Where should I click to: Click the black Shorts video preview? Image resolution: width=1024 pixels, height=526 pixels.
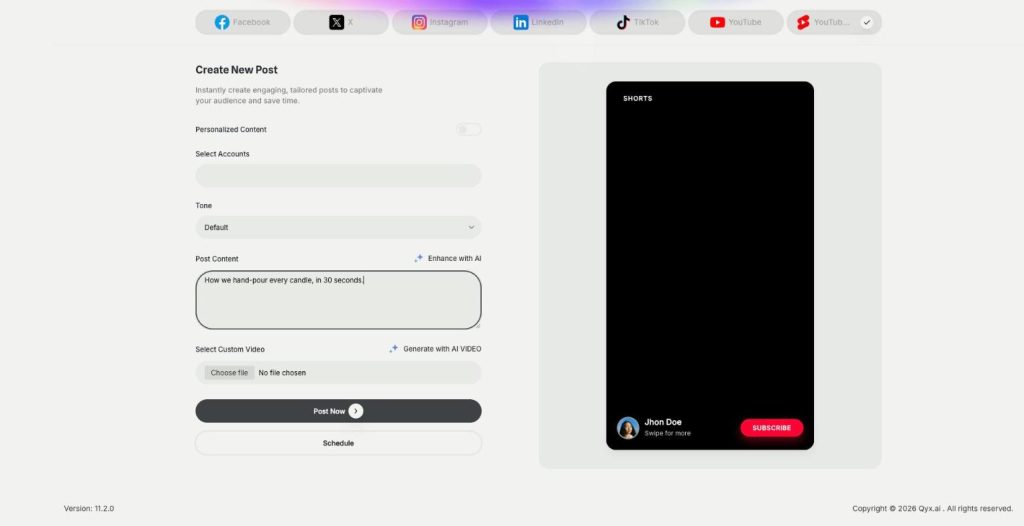click(710, 265)
